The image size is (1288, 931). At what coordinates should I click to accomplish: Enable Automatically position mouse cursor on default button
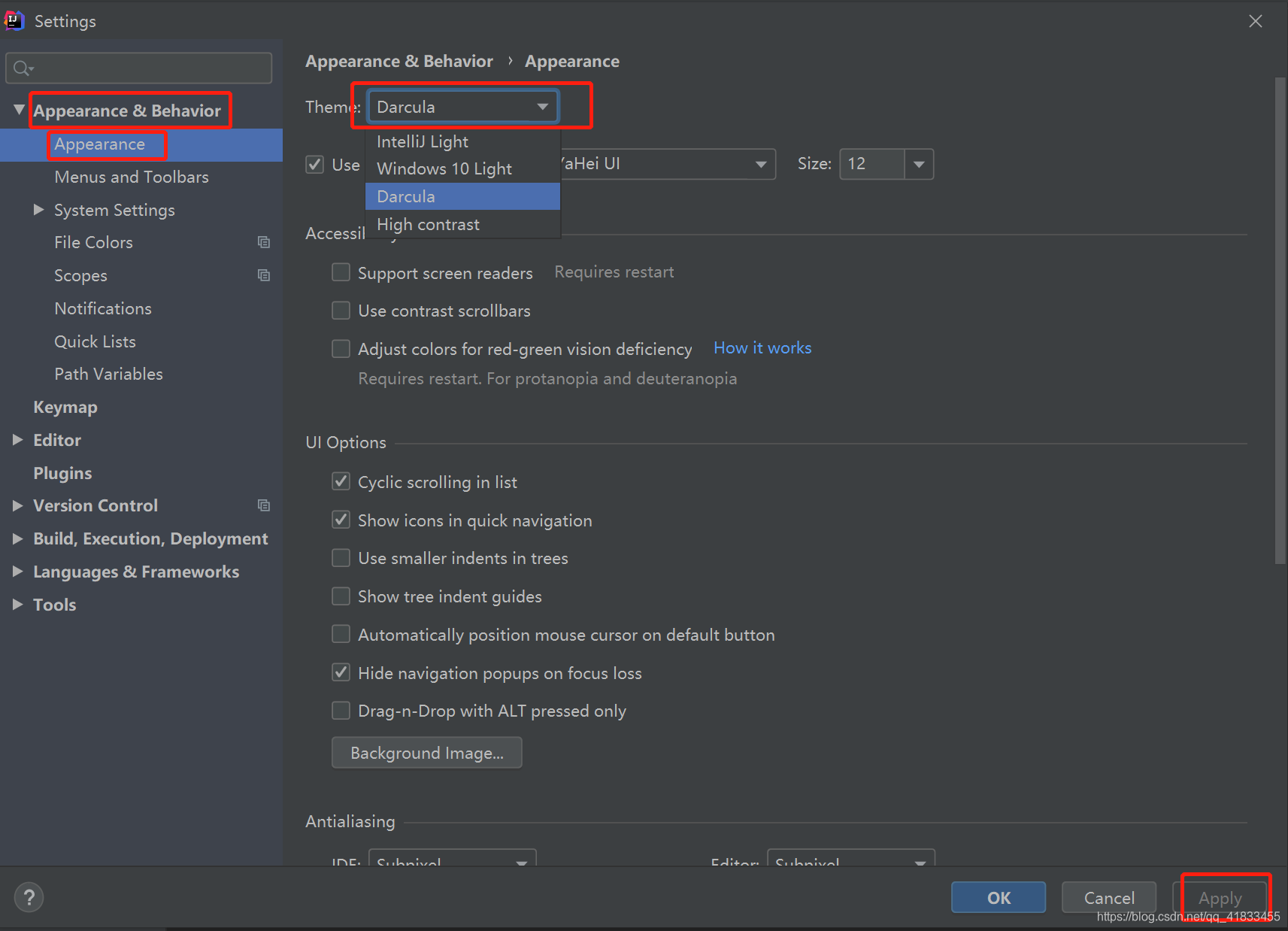pos(341,635)
